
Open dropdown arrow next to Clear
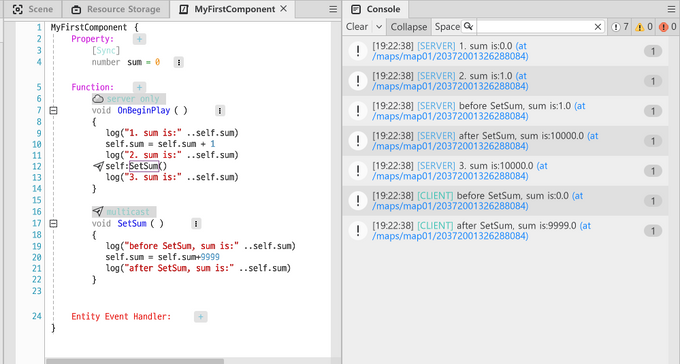coord(379,27)
